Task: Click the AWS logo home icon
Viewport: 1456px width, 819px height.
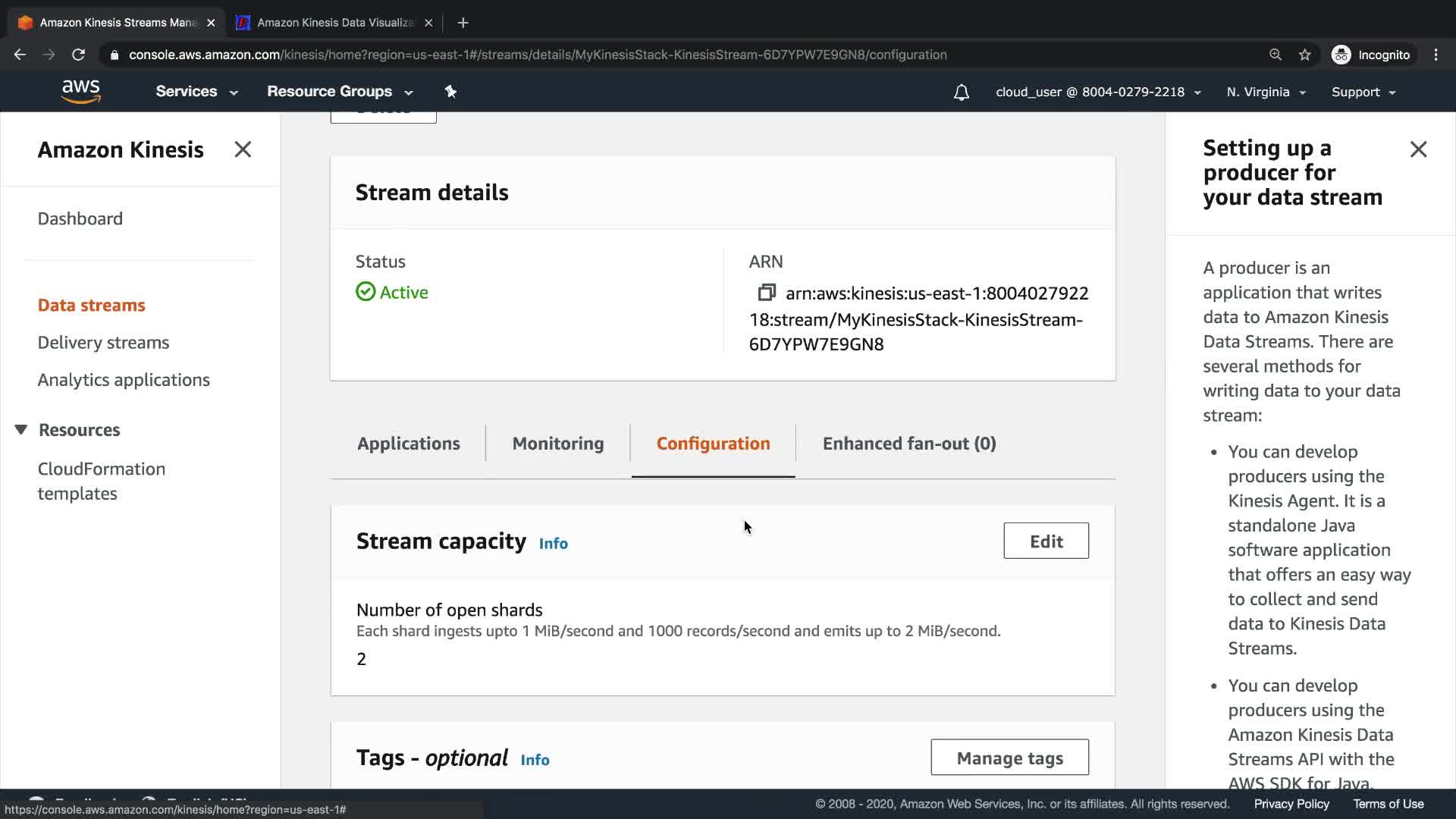Action: 81,92
